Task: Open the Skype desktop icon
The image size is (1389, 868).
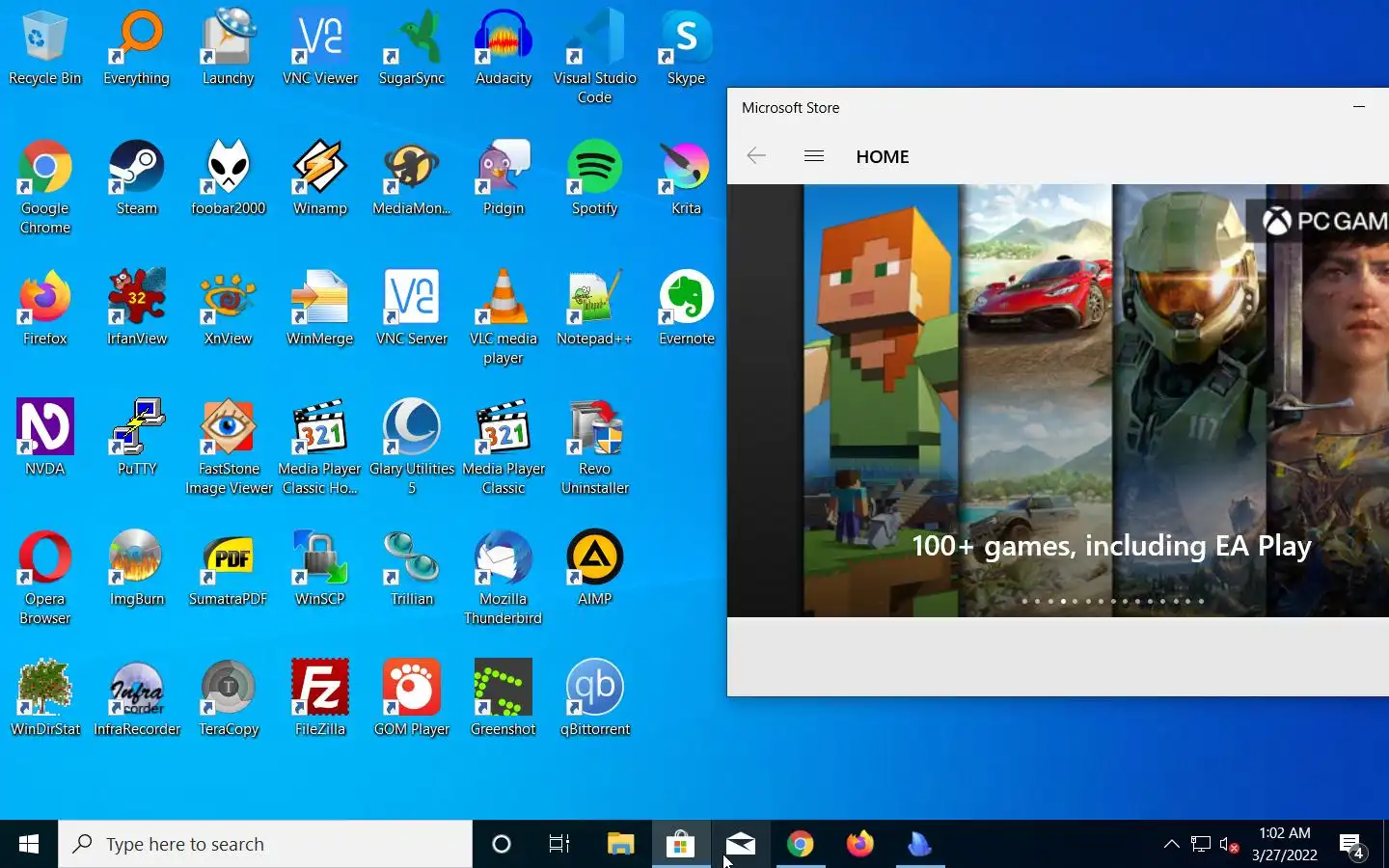Action: 686,49
